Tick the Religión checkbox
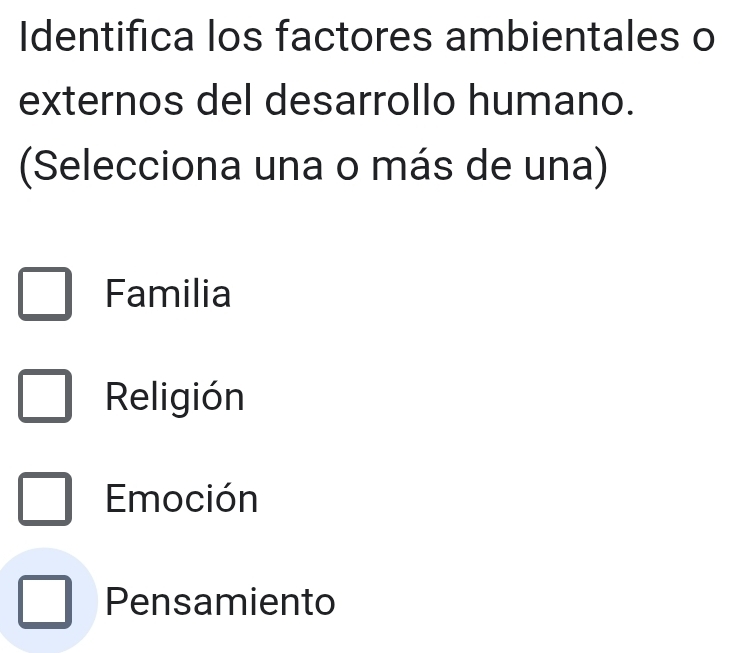This screenshot has height=653, width=736. 45,398
